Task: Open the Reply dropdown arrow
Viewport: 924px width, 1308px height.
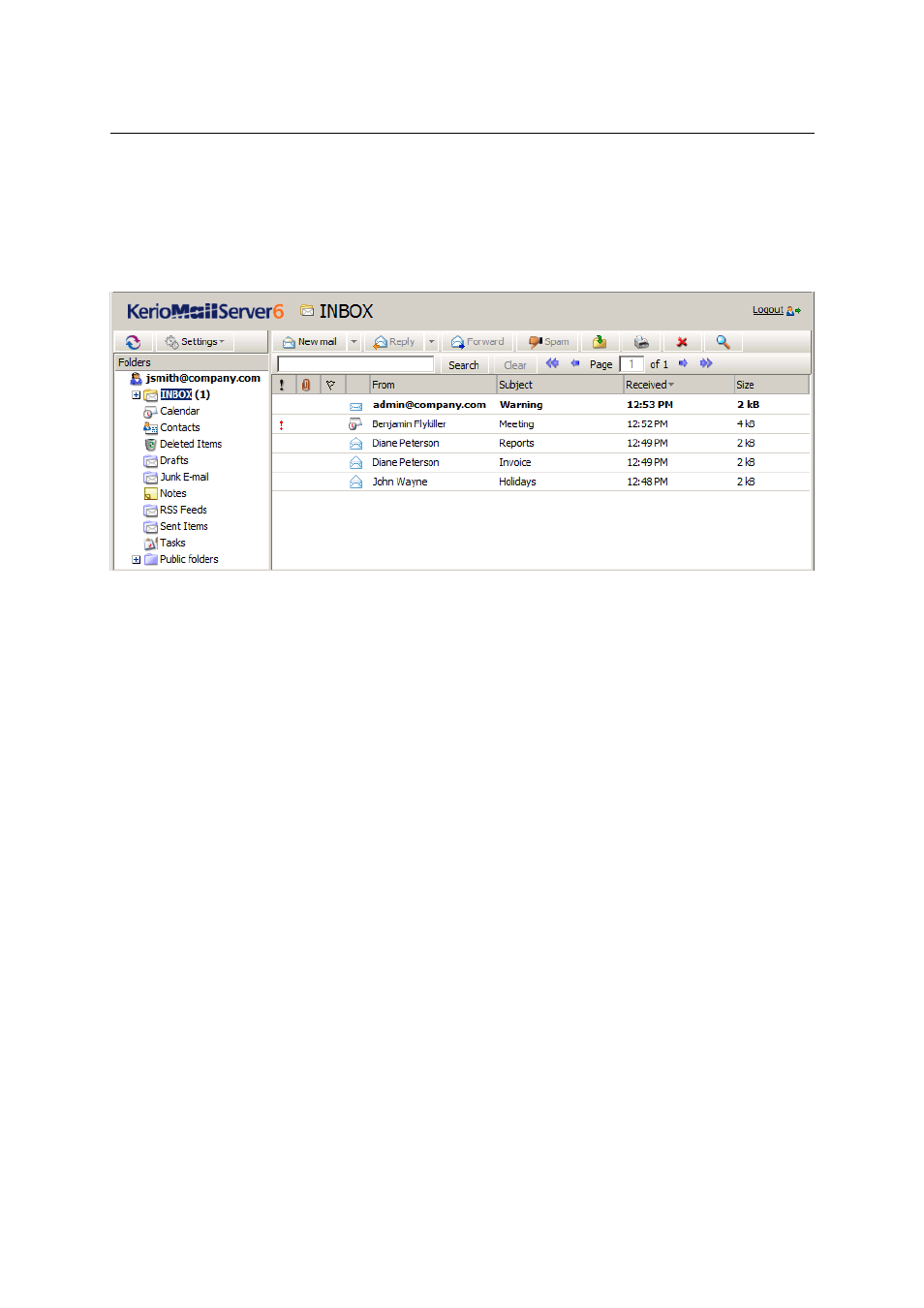Action: point(432,342)
